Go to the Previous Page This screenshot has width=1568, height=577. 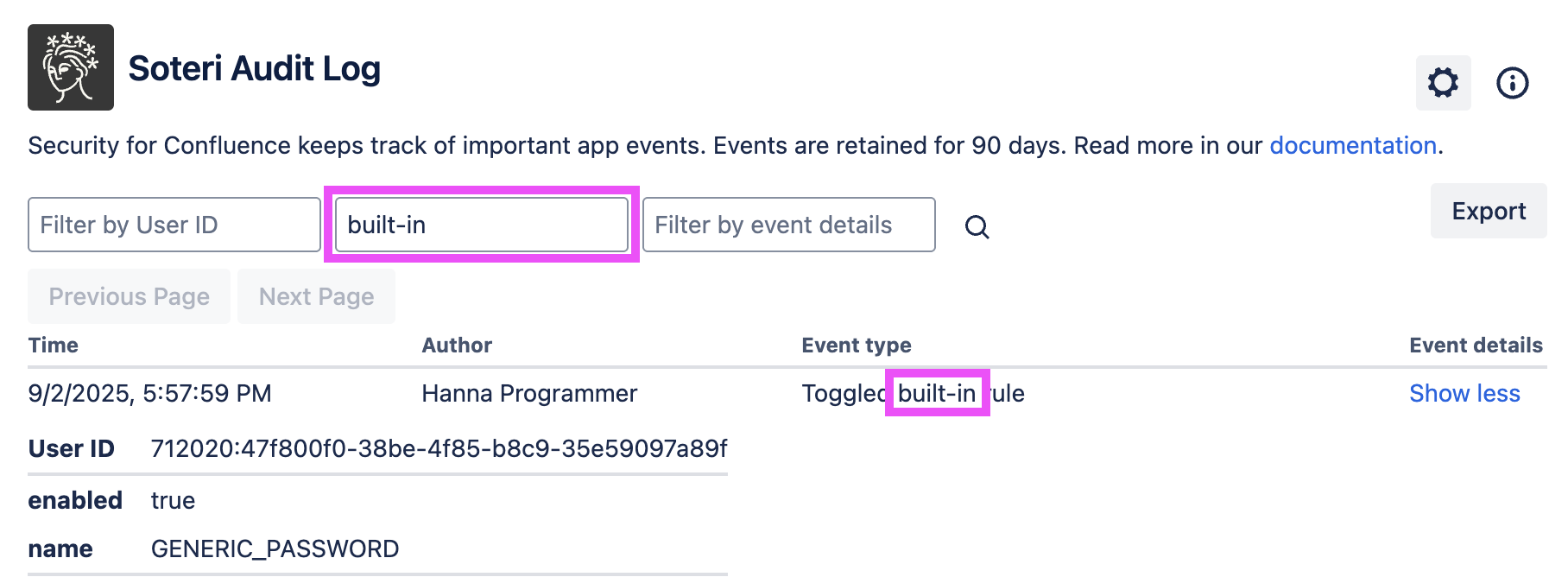click(129, 296)
